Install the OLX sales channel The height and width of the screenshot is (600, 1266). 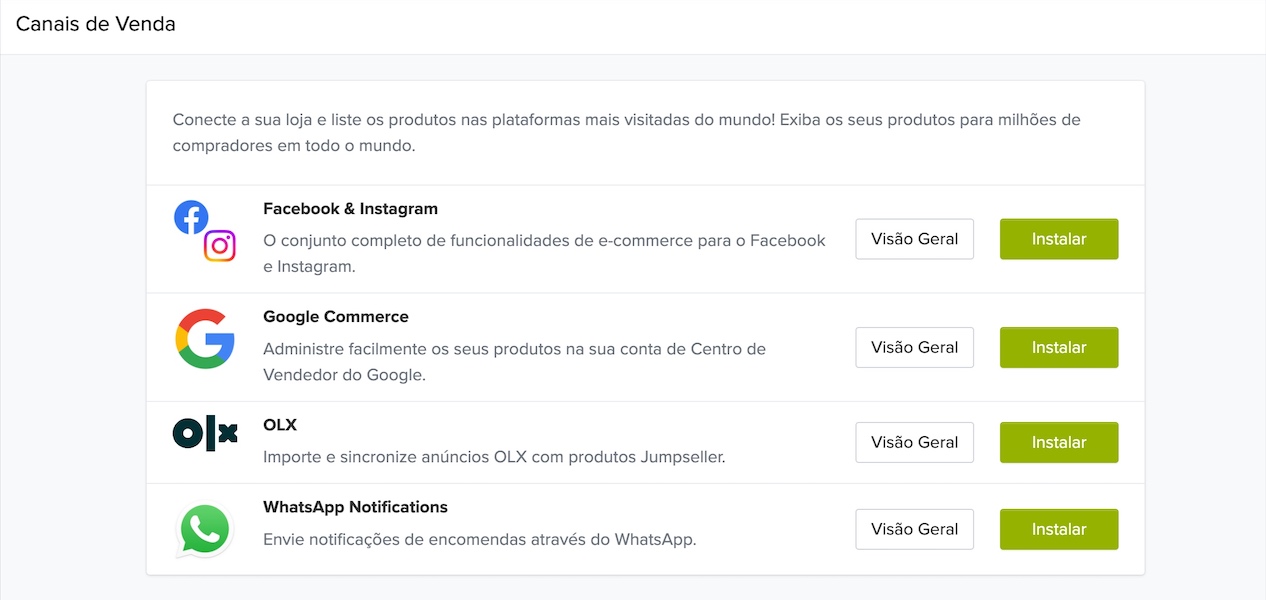tap(1059, 442)
